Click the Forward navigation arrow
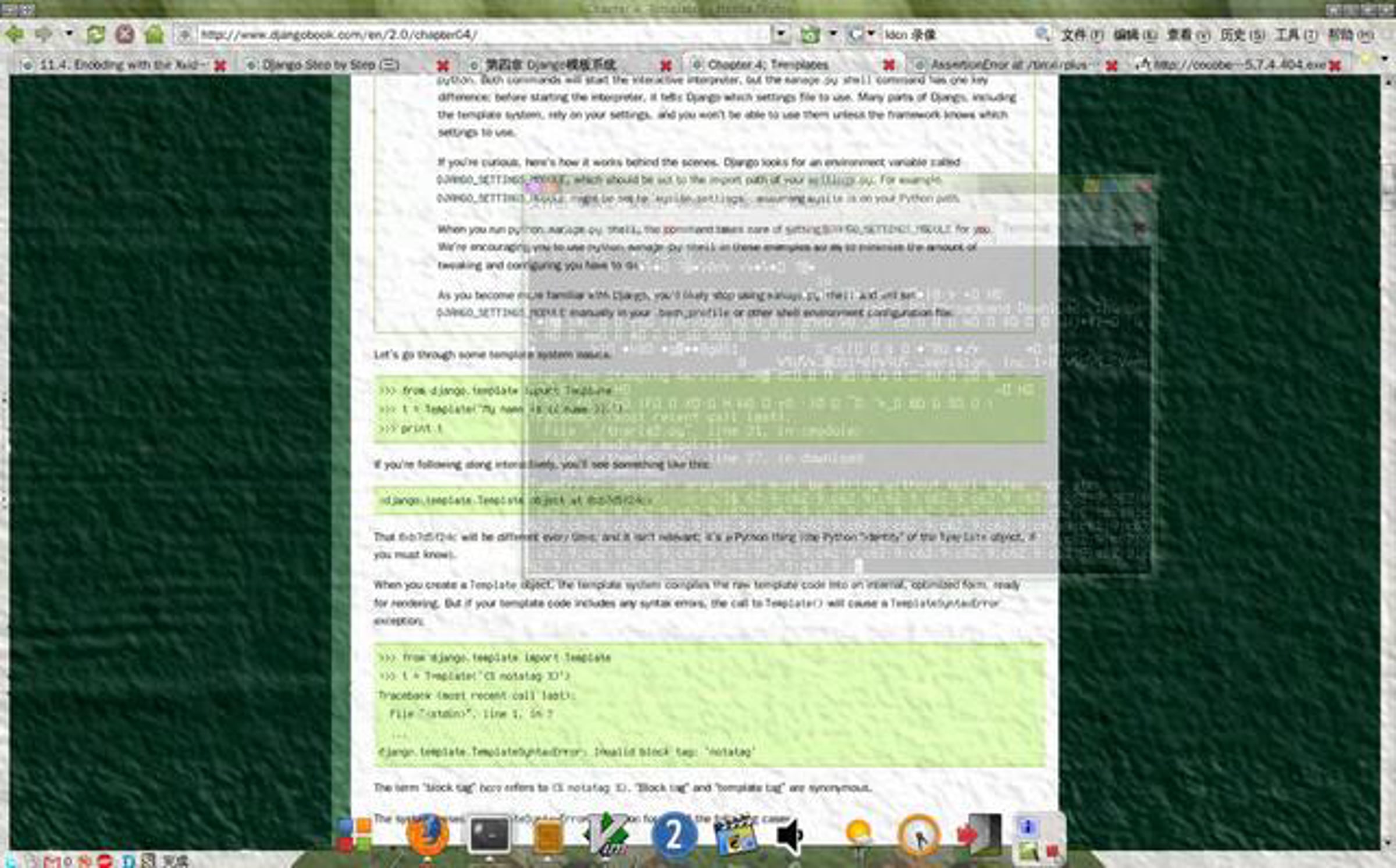The image size is (1396, 868). click(x=44, y=35)
